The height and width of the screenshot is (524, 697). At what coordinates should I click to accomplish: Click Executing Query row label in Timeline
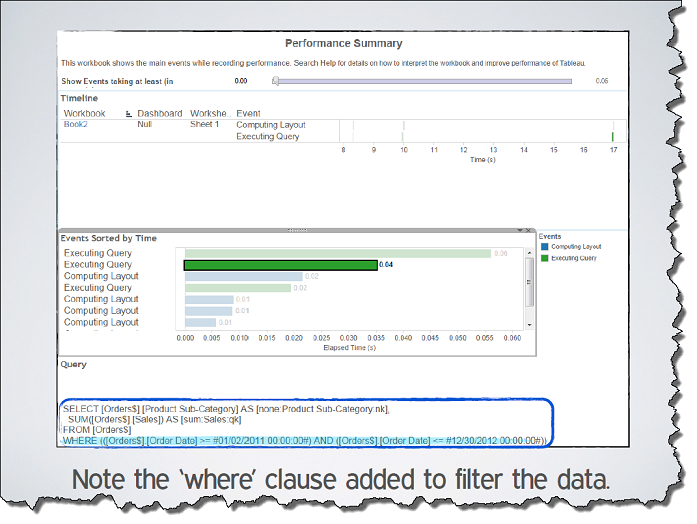[x=267, y=136]
